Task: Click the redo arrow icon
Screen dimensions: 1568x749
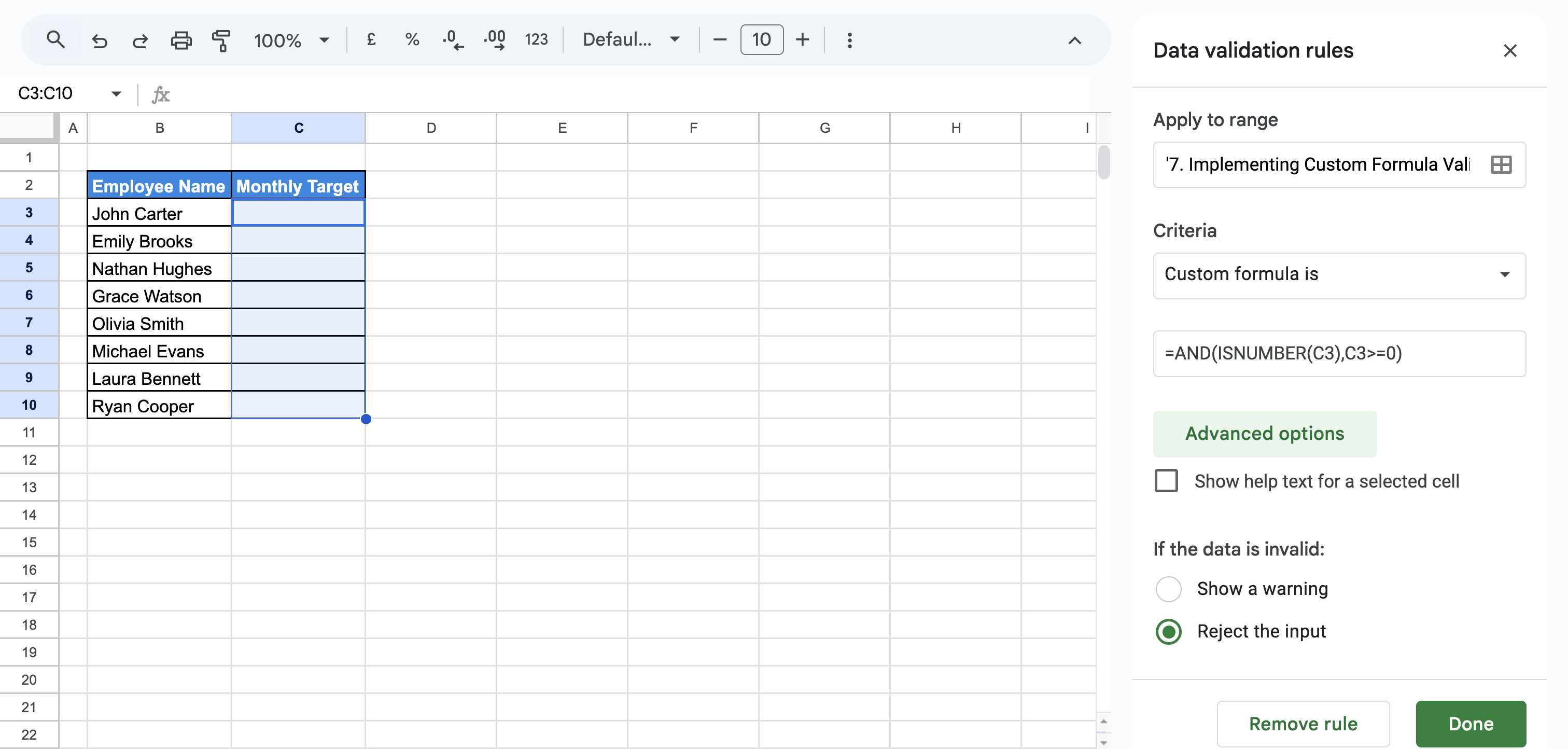Action: [x=140, y=40]
